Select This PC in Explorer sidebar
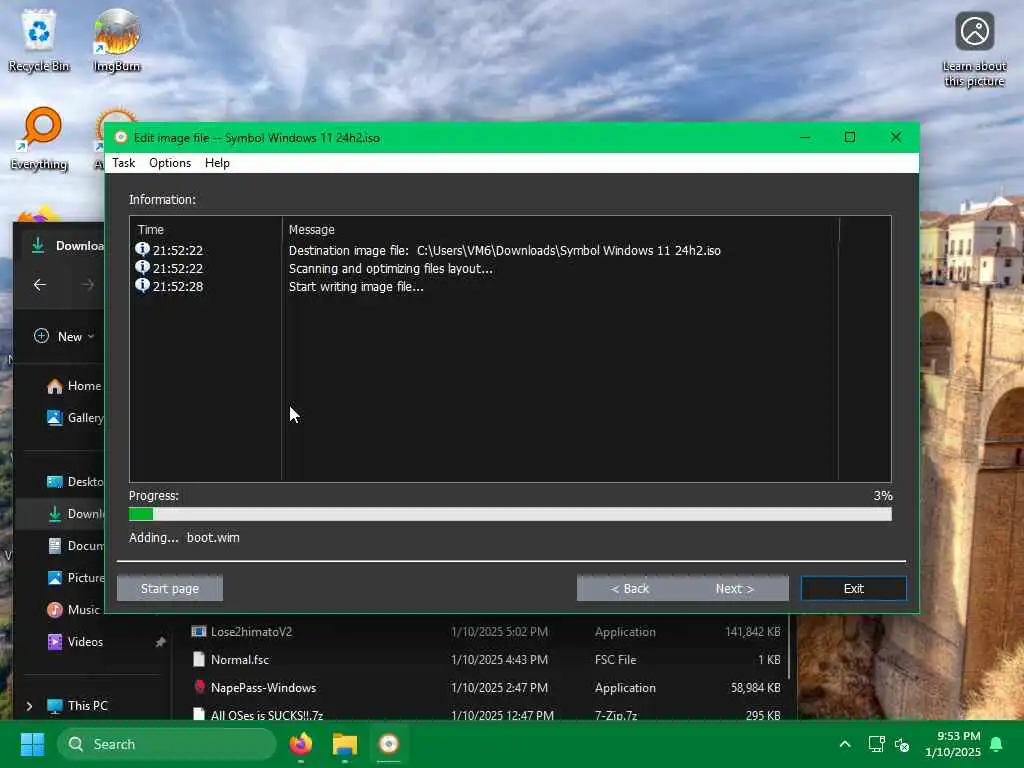The image size is (1024, 768). [x=77, y=705]
